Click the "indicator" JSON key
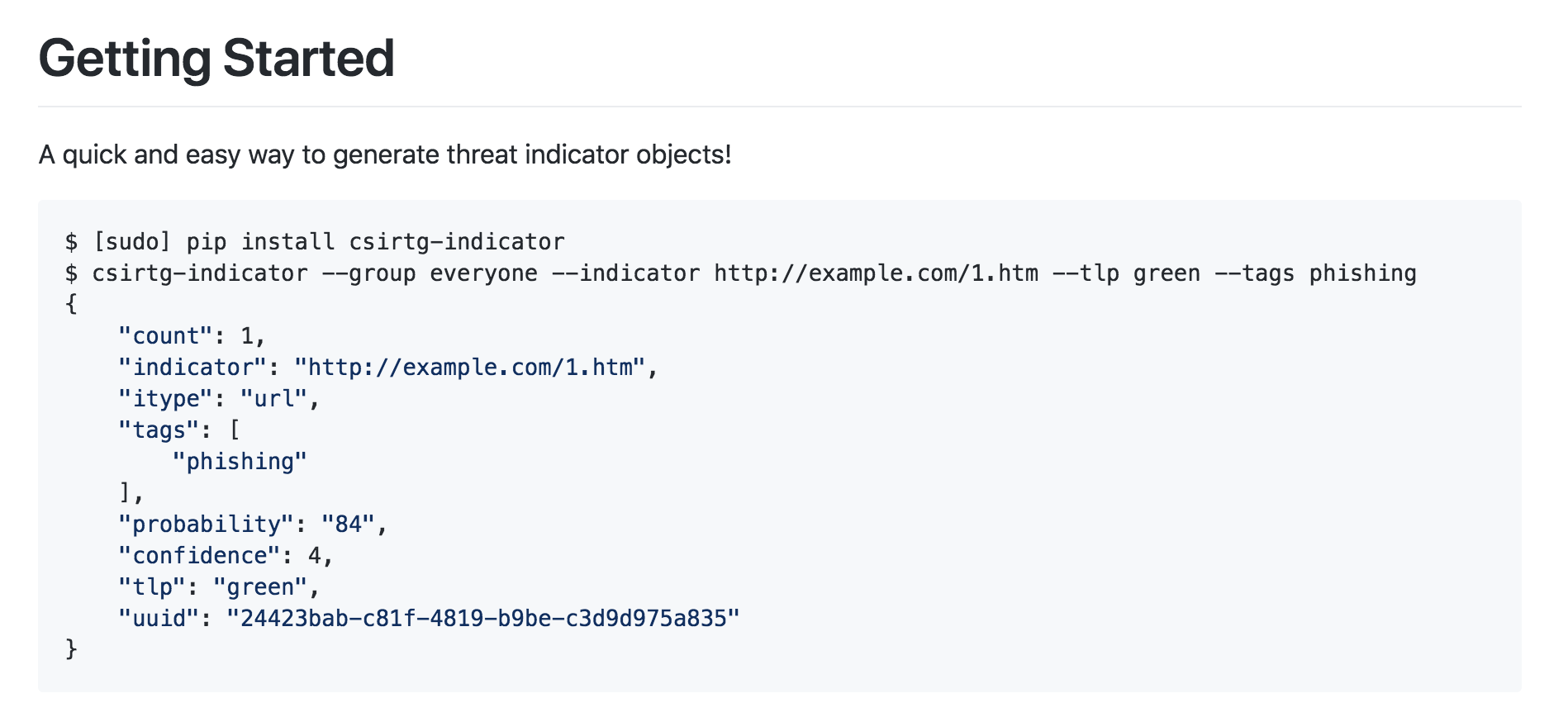Image resolution: width=1568 pixels, height=717 pixels. [192, 368]
